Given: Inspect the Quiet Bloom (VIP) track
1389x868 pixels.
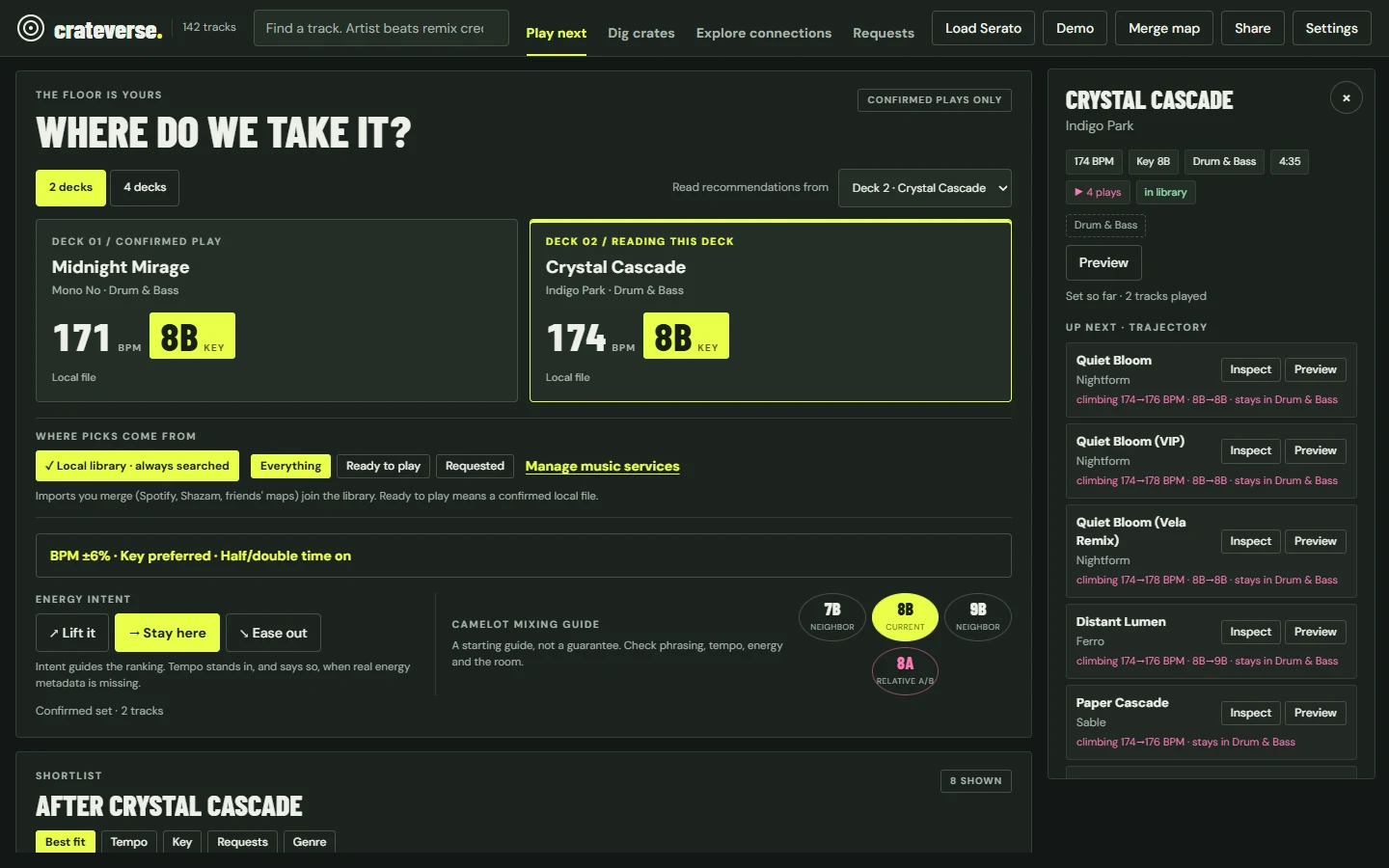Looking at the screenshot, I should 1250,450.
